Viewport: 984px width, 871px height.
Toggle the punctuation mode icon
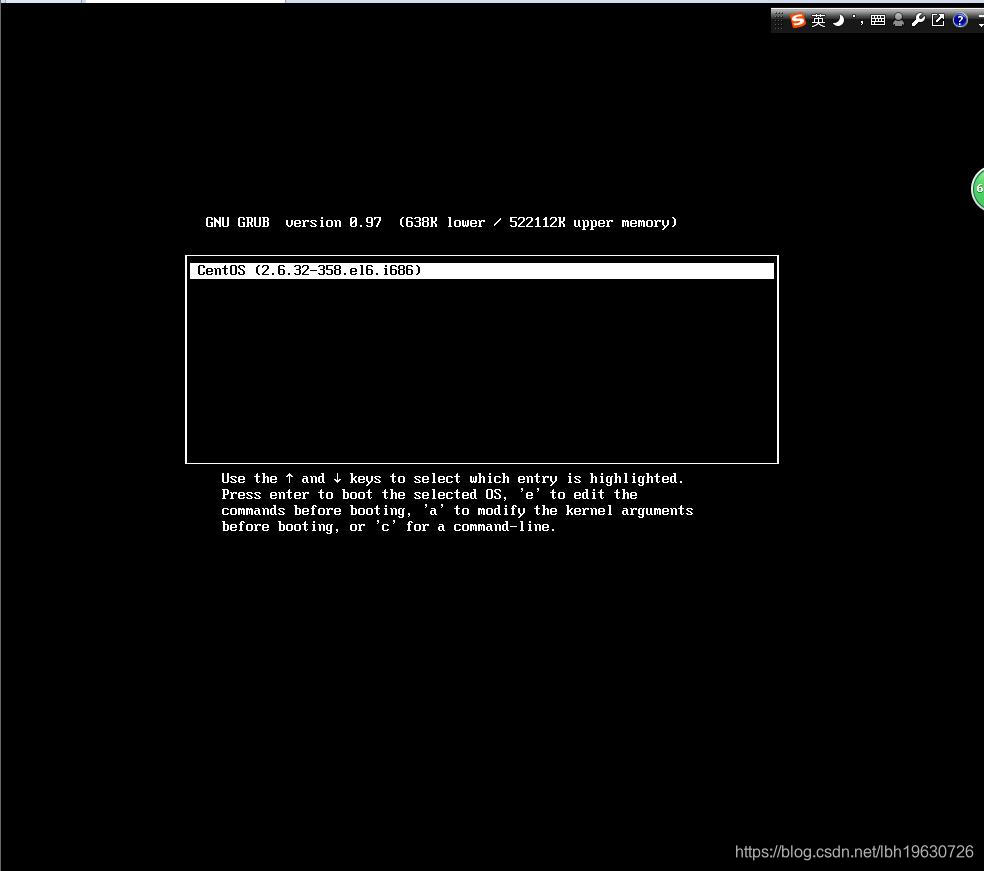pos(858,20)
